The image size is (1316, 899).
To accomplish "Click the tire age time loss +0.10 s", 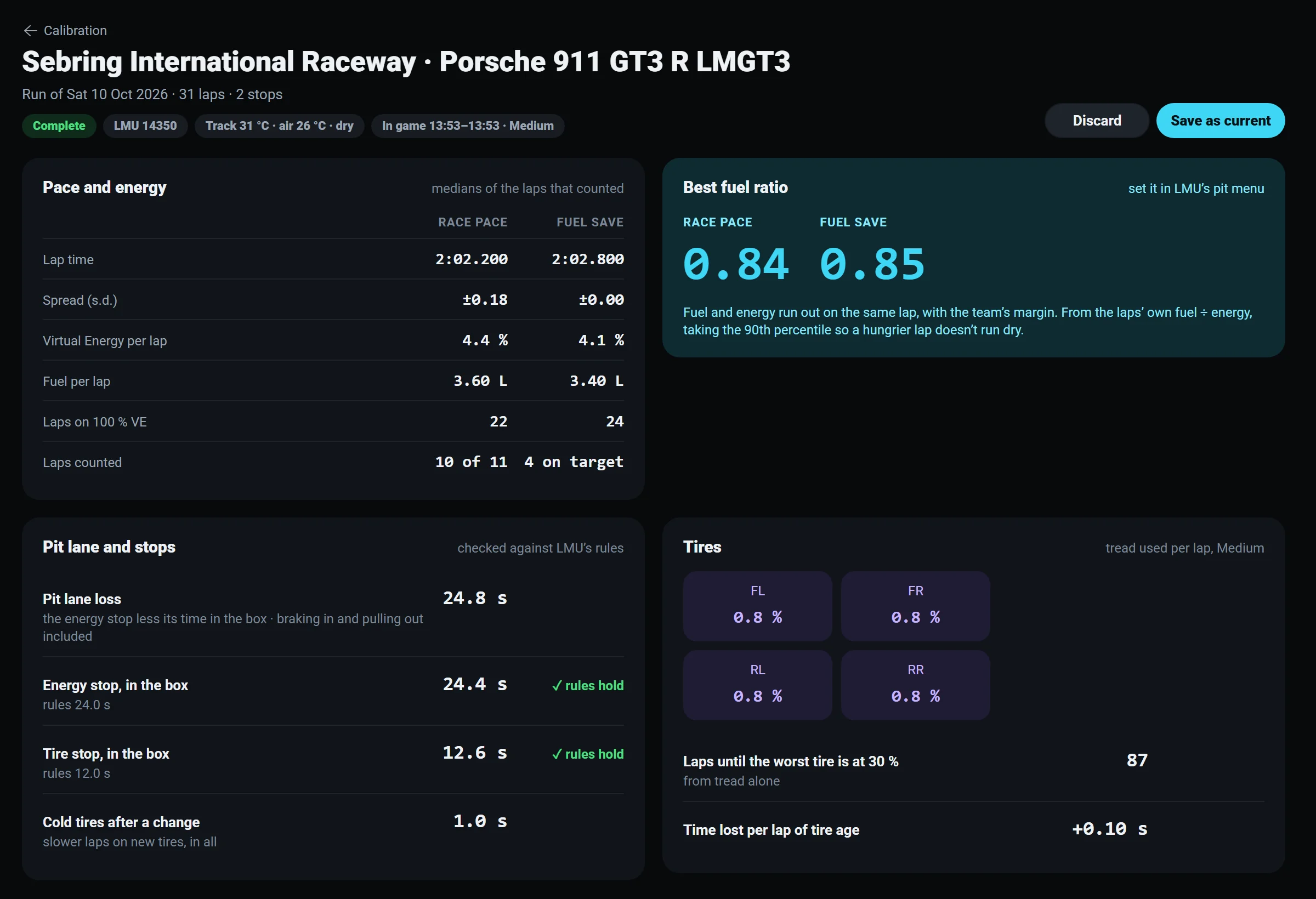I will coord(1110,829).
